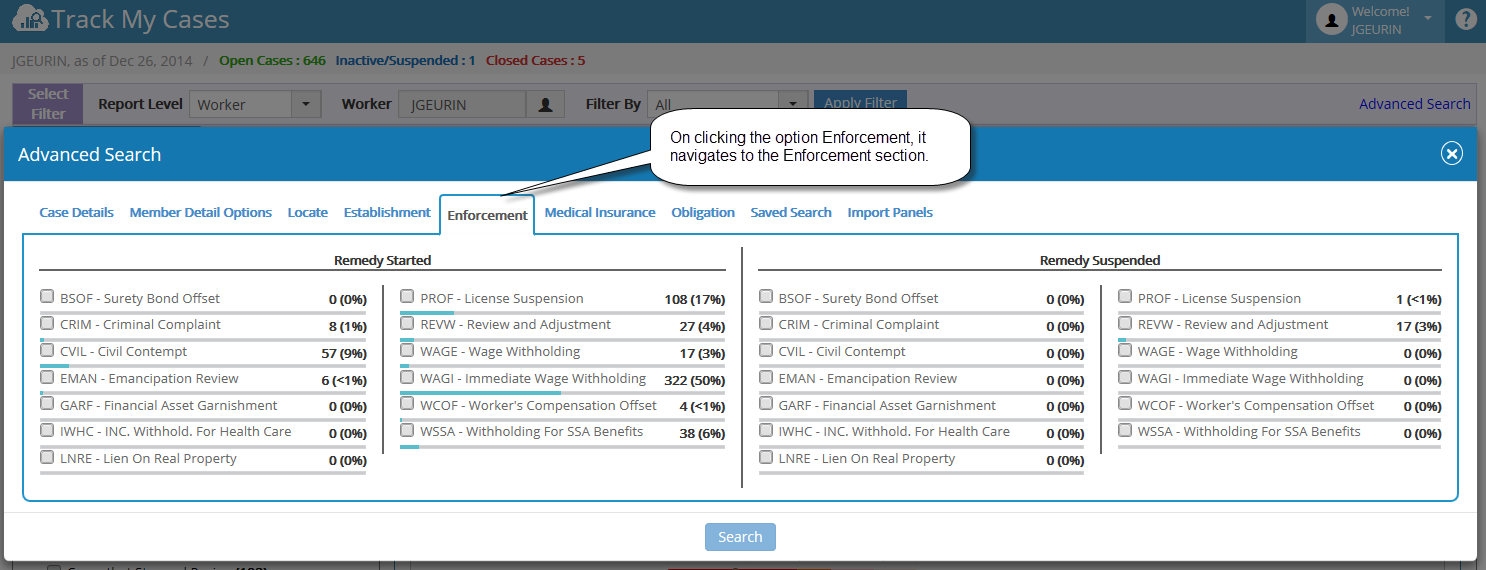Check CVIL Civil Contempt under Remedy Started
Image resolution: width=1486 pixels, height=570 pixels.
47,350
